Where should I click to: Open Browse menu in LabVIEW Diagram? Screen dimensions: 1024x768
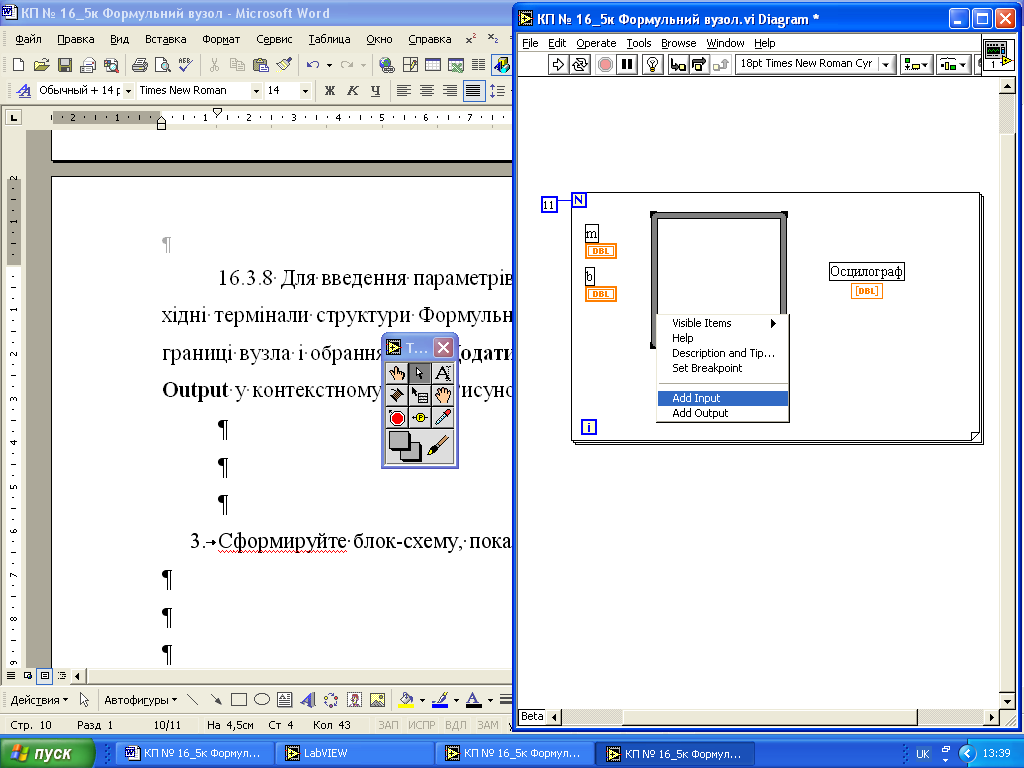pos(679,43)
